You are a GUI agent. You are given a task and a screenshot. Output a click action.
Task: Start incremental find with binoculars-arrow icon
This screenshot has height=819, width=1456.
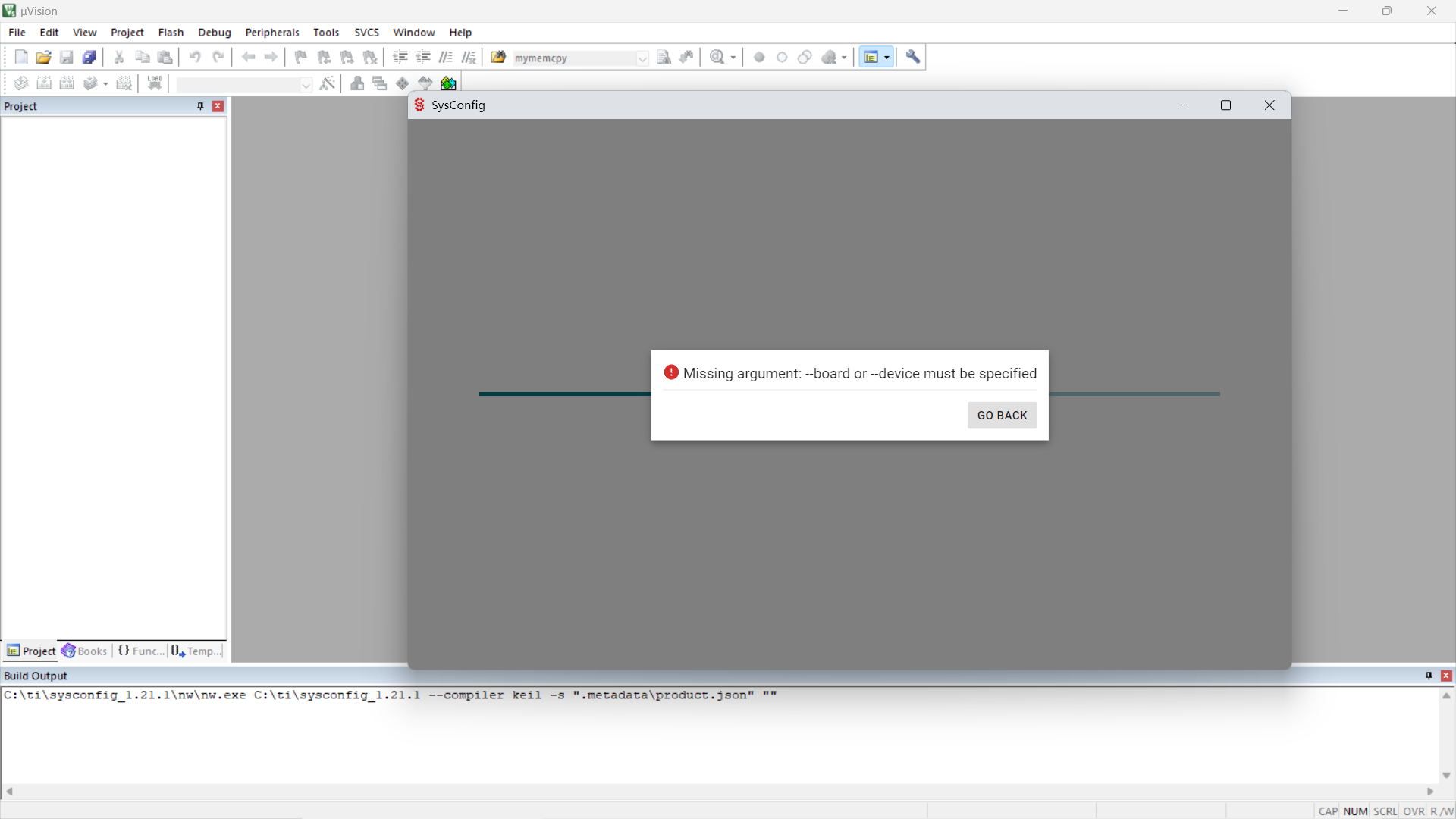click(x=687, y=57)
